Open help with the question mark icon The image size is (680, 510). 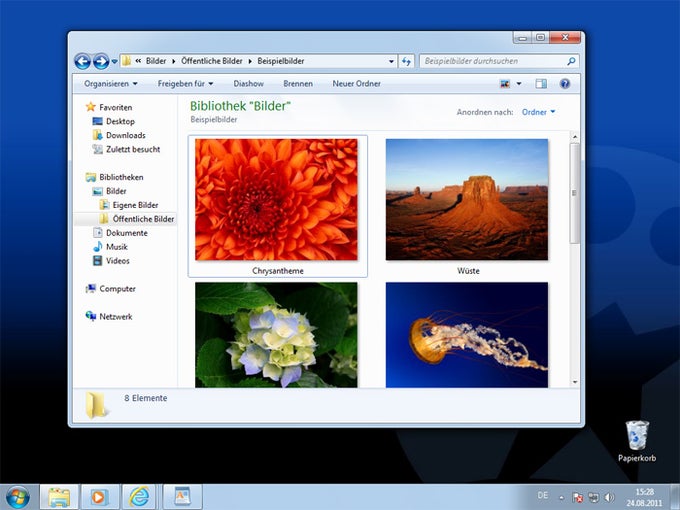(565, 84)
